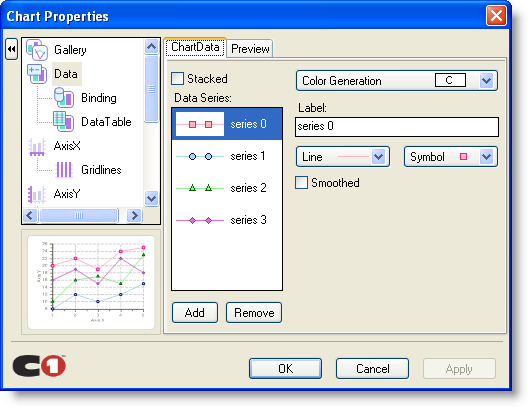Select the ChartData tab
This screenshot has width=528, height=407.
coord(195,47)
